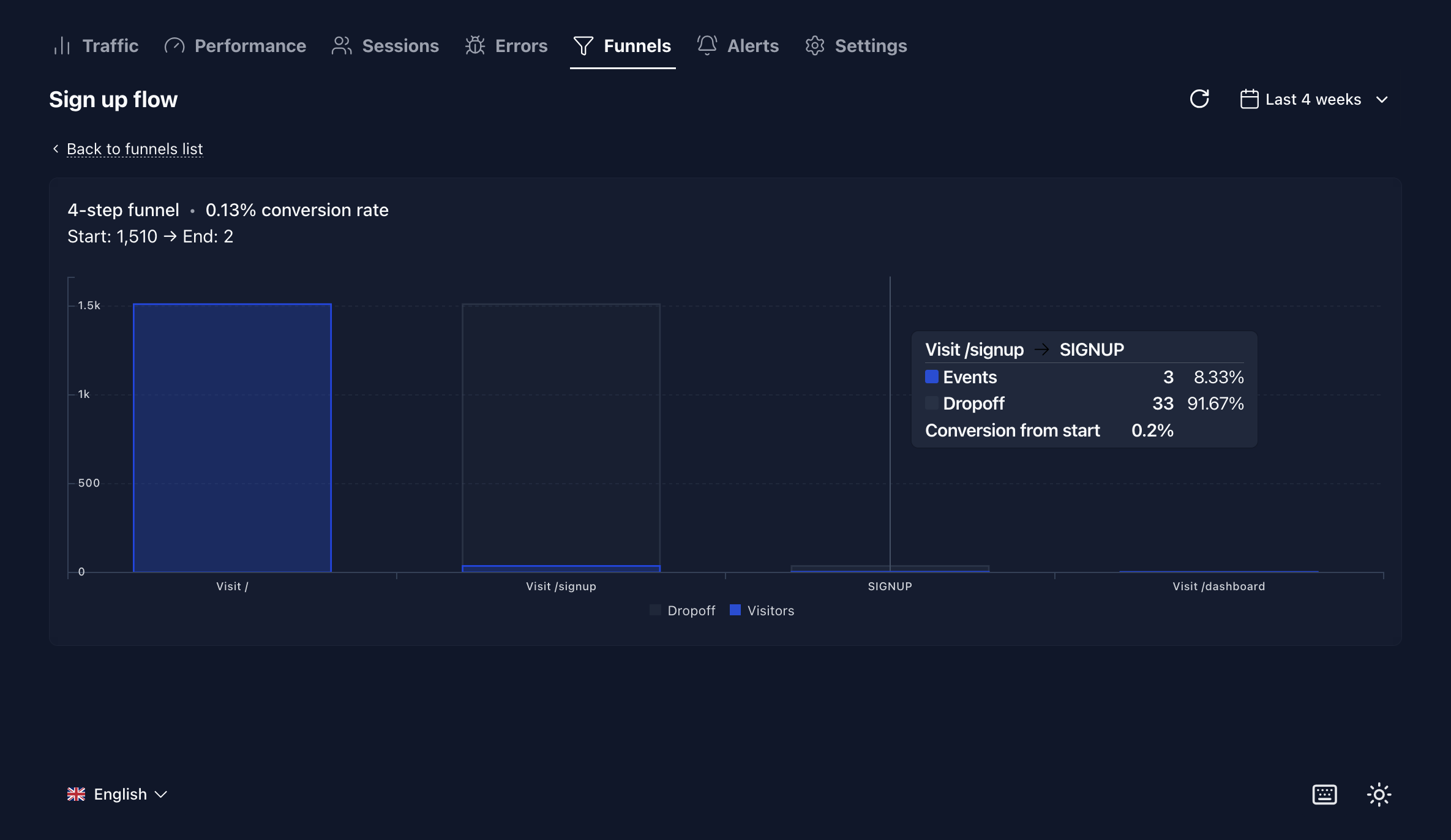
Task: Click the Sessions users icon
Action: 342,46
